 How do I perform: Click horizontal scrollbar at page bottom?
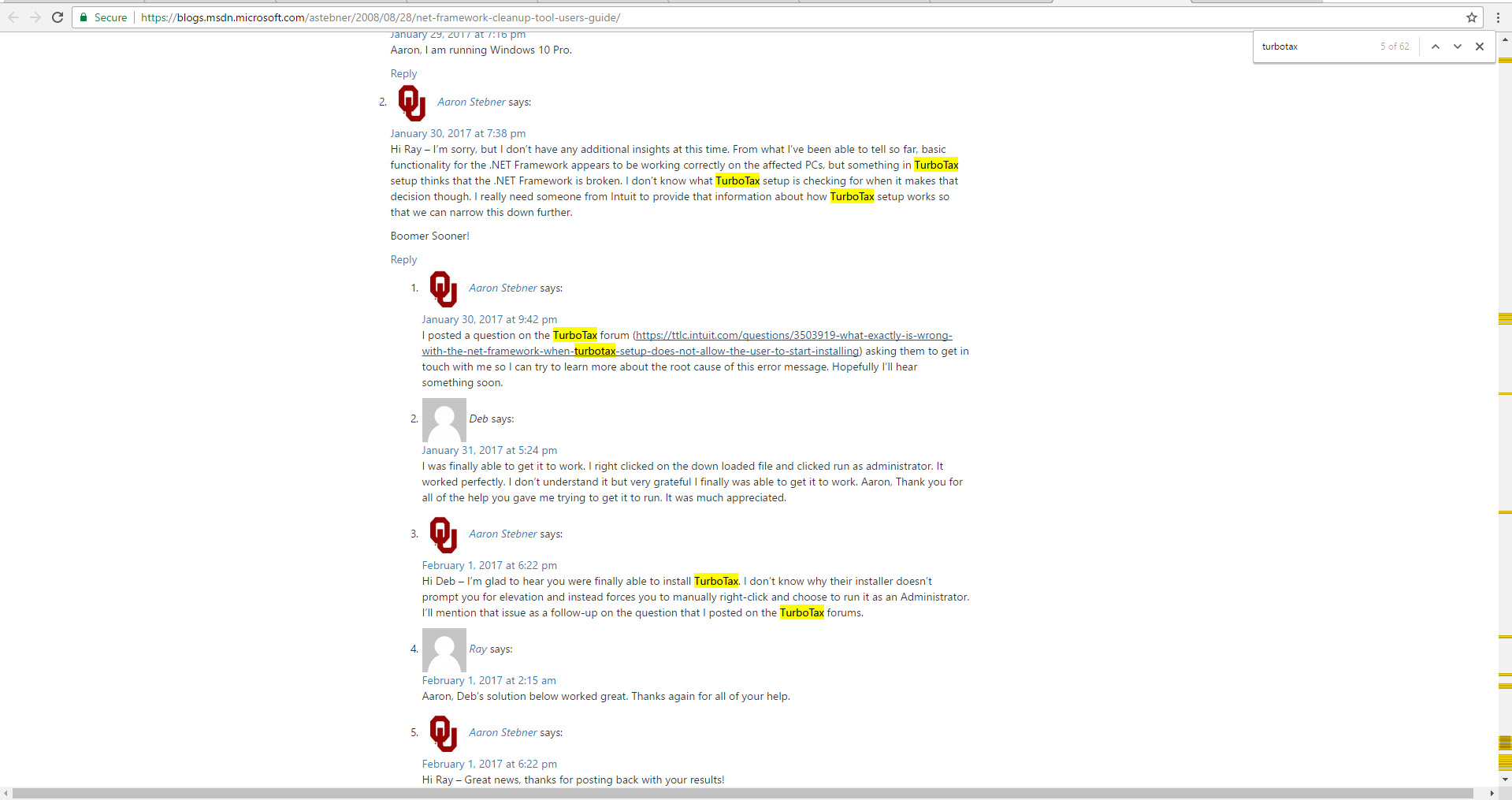tap(743, 793)
